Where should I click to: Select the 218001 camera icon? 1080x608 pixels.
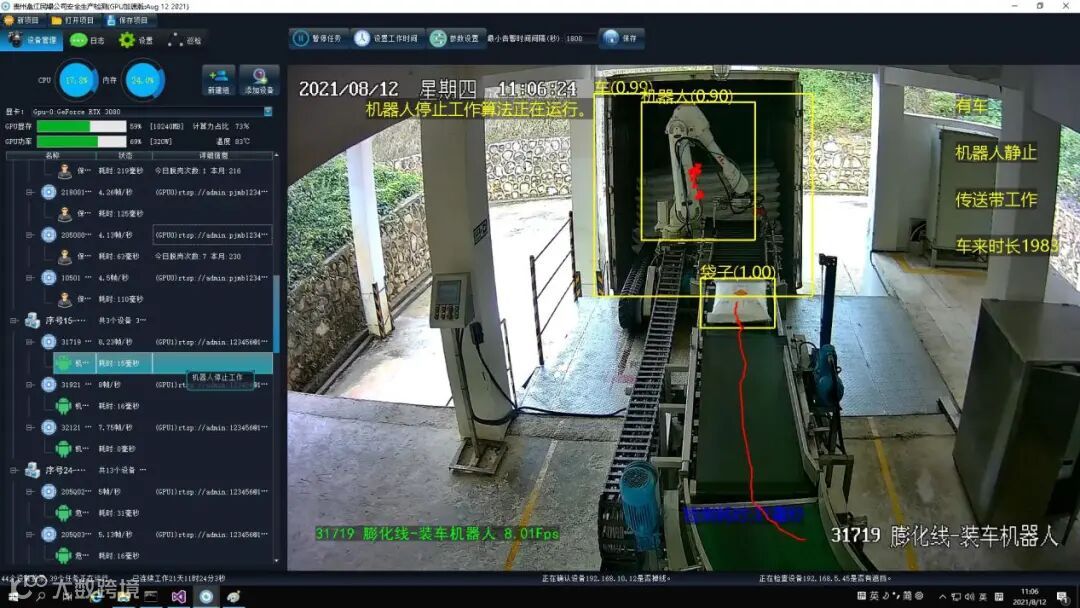[x=48, y=192]
